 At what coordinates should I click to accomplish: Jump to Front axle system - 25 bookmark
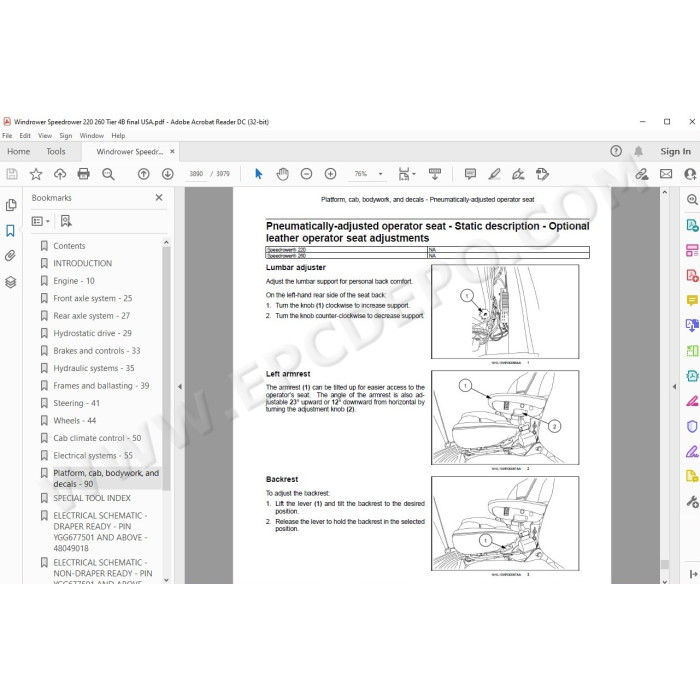(92, 298)
